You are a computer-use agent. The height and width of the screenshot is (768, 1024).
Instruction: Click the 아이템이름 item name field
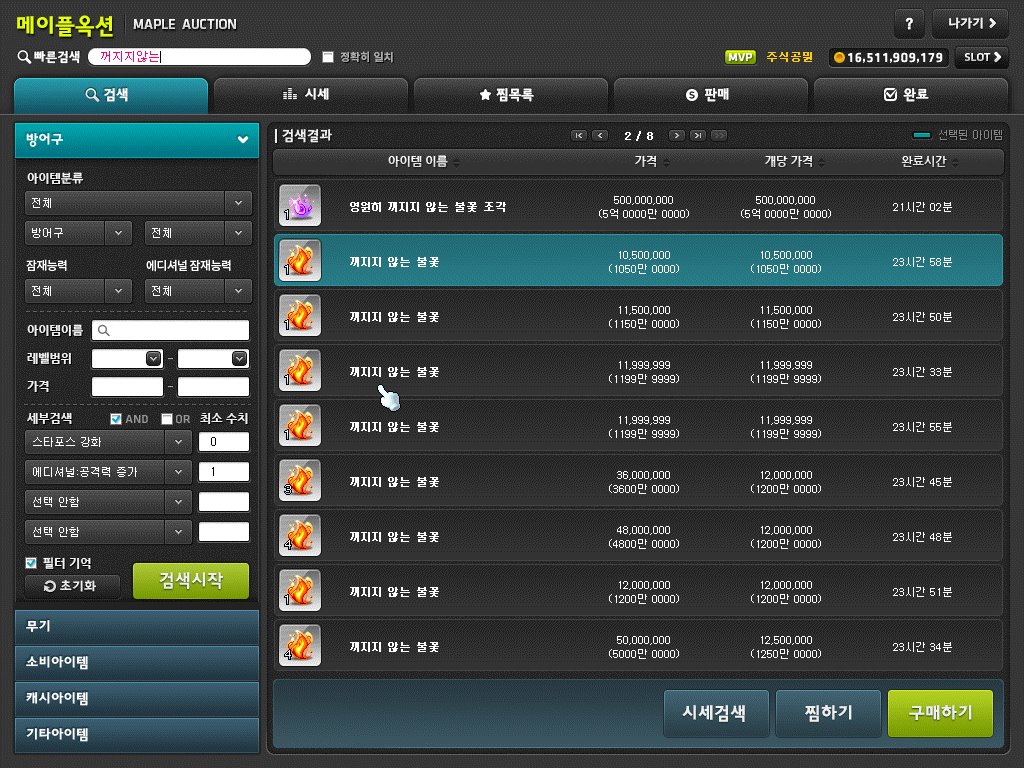click(x=170, y=330)
